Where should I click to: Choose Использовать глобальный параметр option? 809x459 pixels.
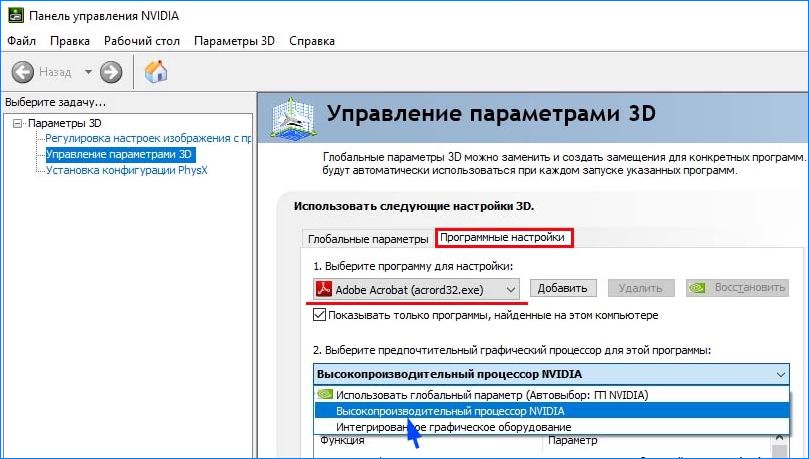pos(552,395)
